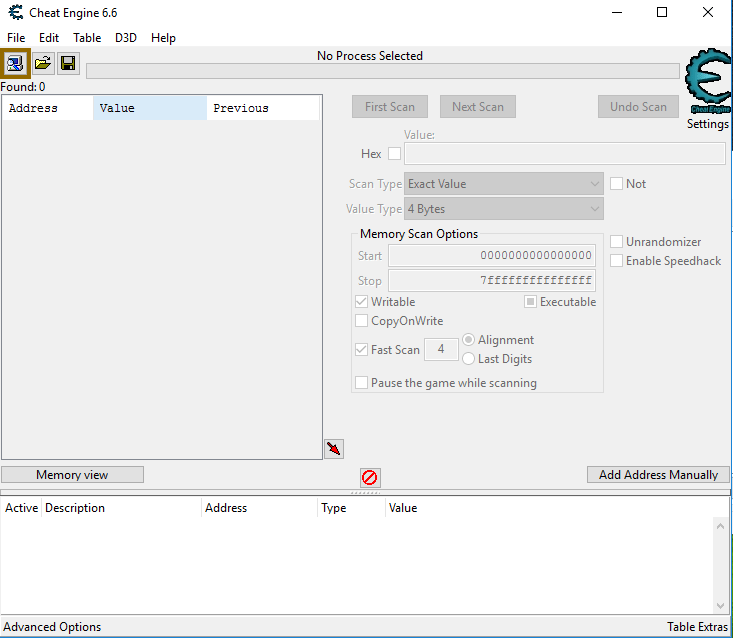Viewport: 733px width, 638px height.
Task: Click the First Scan button
Action: coord(390,107)
